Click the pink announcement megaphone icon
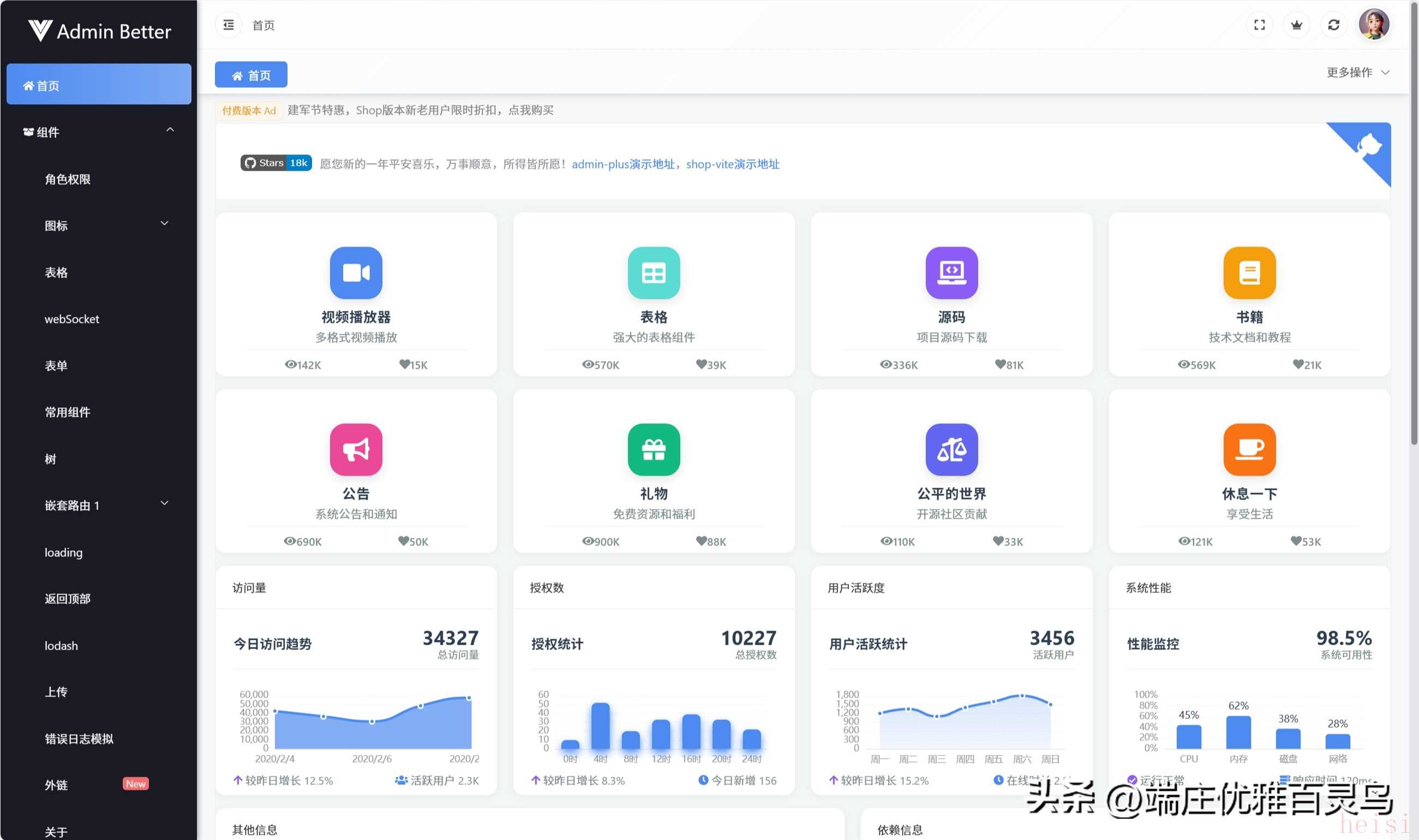This screenshot has width=1419, height=840. click(356, 449)
